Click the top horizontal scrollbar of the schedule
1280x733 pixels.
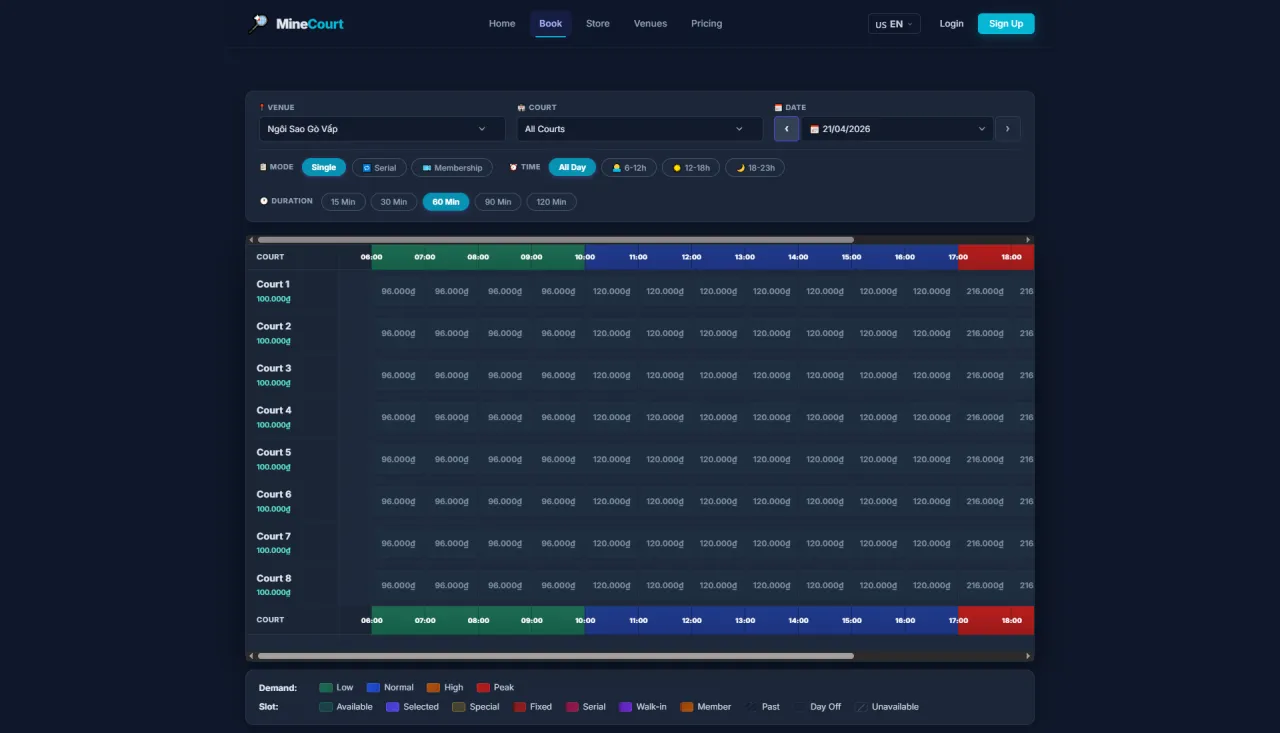tap(556, 240)
